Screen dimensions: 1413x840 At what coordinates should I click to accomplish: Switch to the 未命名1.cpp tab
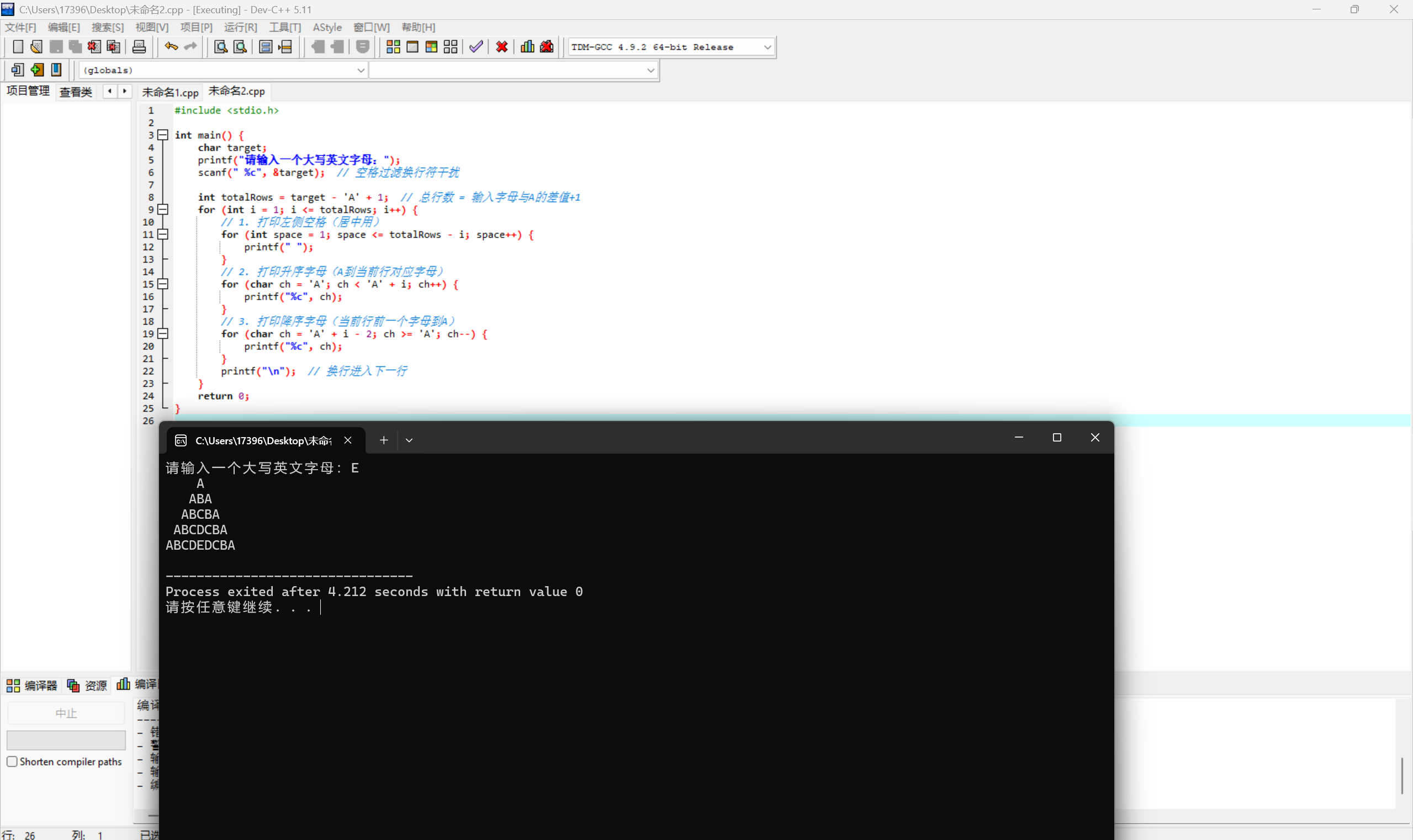(x=170, y=92)
